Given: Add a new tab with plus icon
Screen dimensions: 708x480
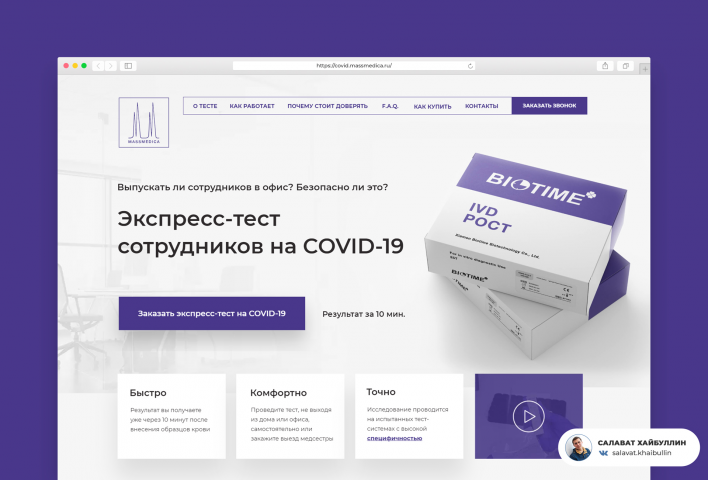Looking at the screenshot, I should tap(645, 69).
